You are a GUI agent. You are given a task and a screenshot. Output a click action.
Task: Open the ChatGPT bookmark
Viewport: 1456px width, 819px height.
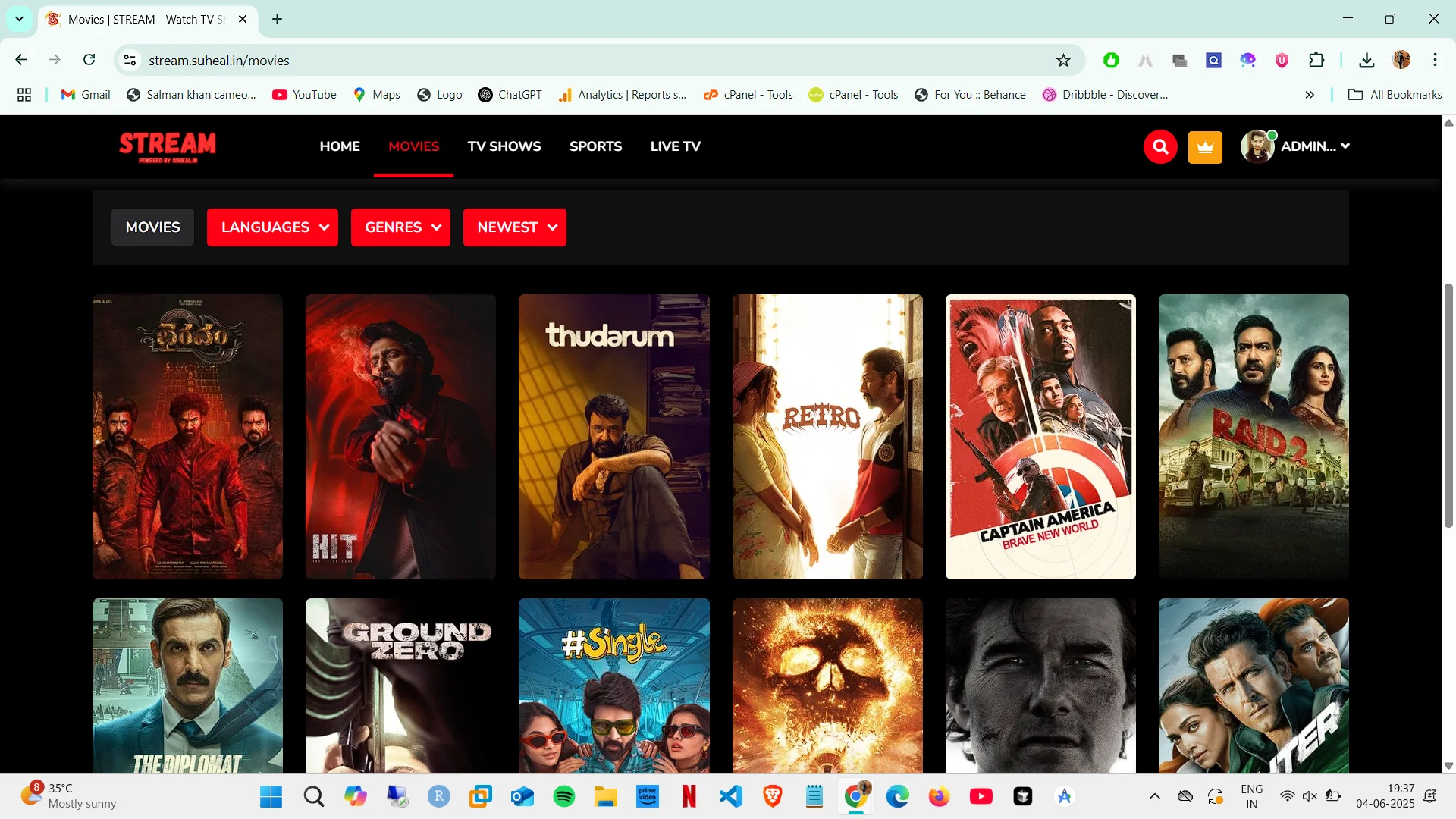(510, 95)
